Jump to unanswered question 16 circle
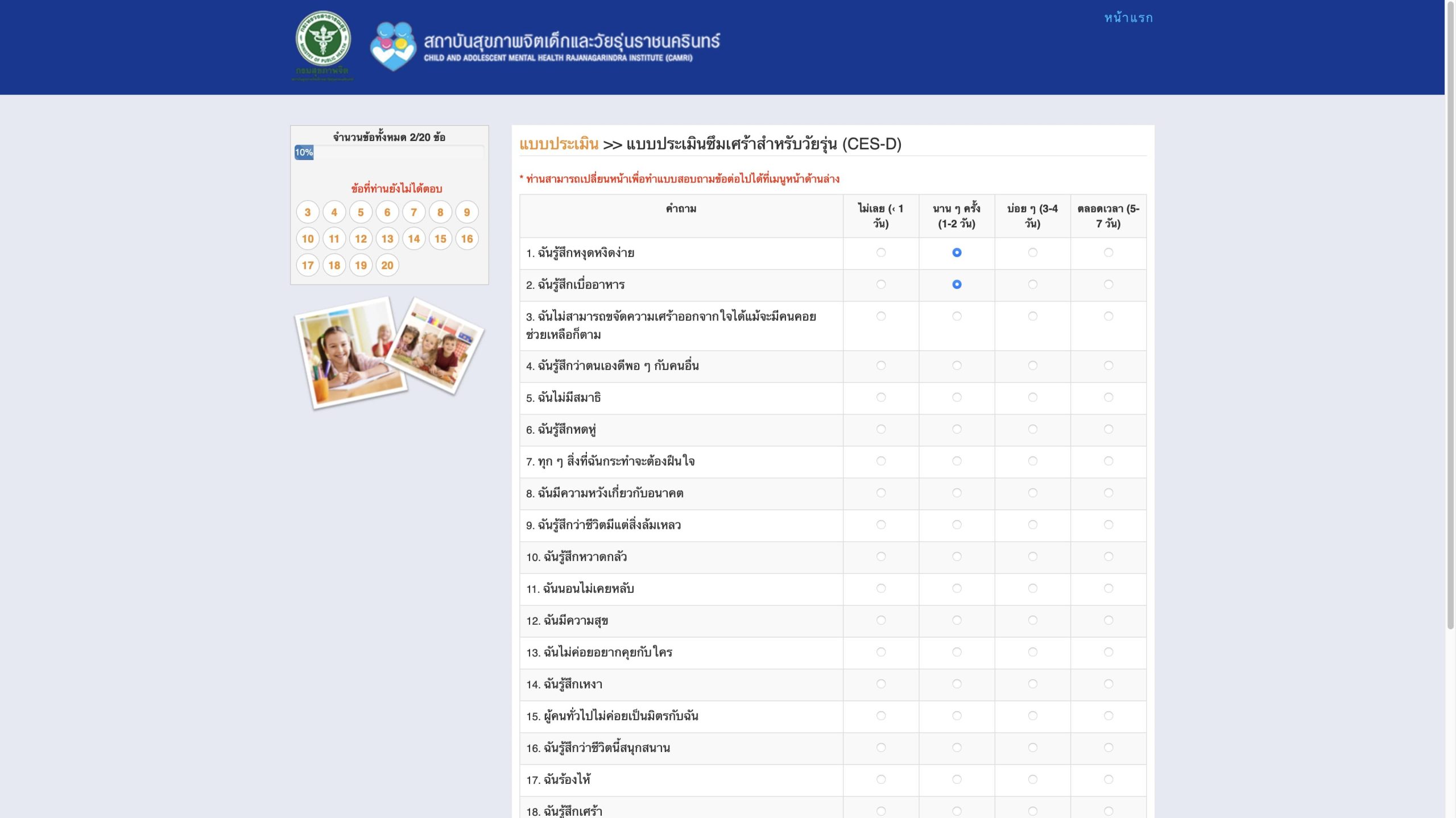The image size is (1456, 818). [x=467, y=239]
